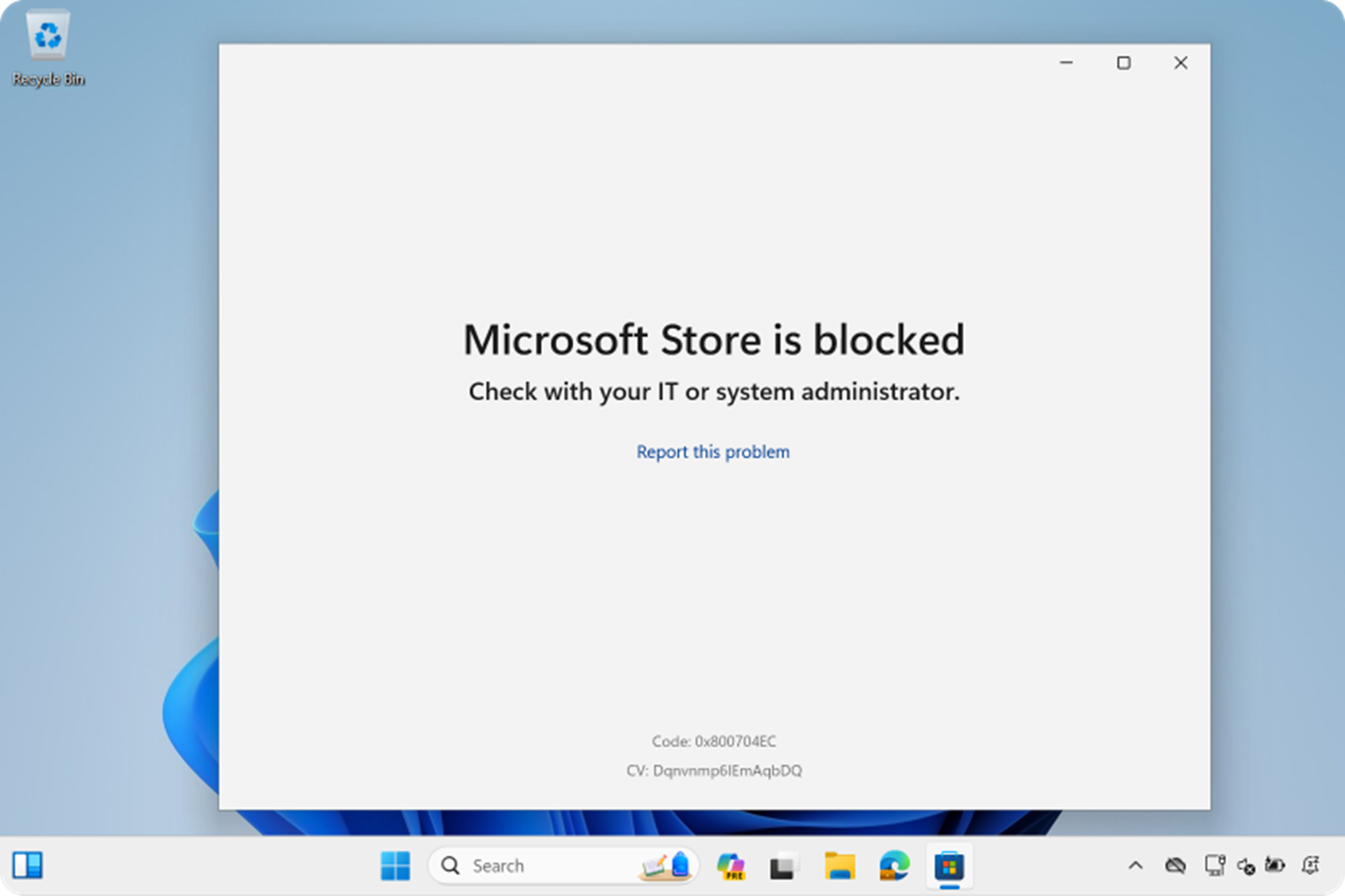1345x896 pixels.
Task: Open the Start menu
Action: (x=396, y=866)
